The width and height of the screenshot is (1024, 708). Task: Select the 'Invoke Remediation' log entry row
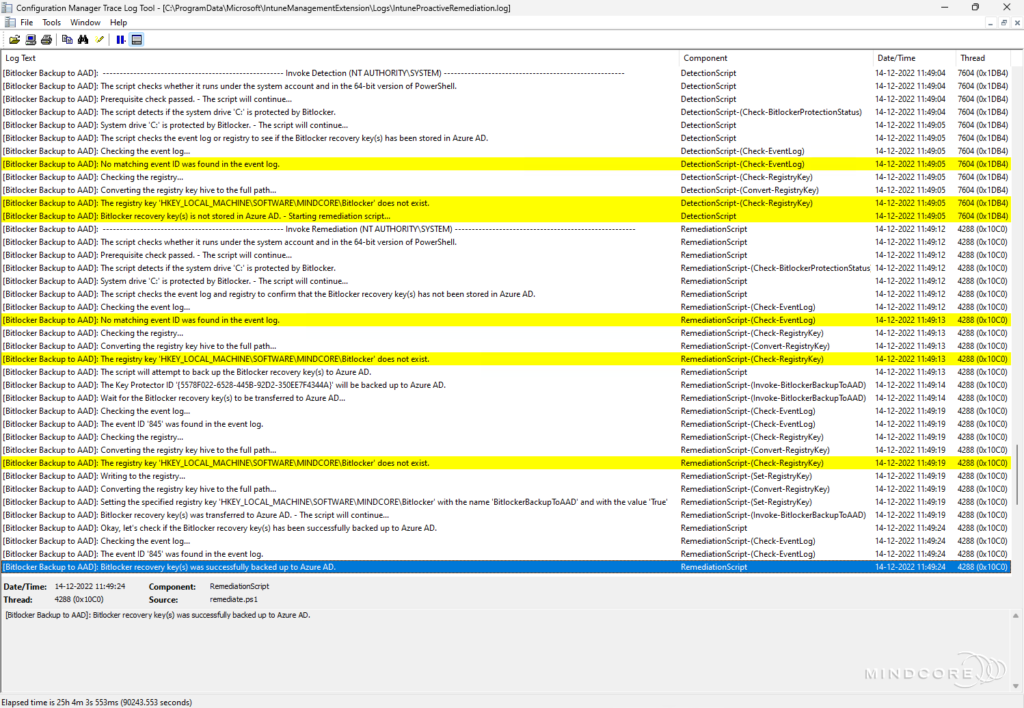pos(300,228)
